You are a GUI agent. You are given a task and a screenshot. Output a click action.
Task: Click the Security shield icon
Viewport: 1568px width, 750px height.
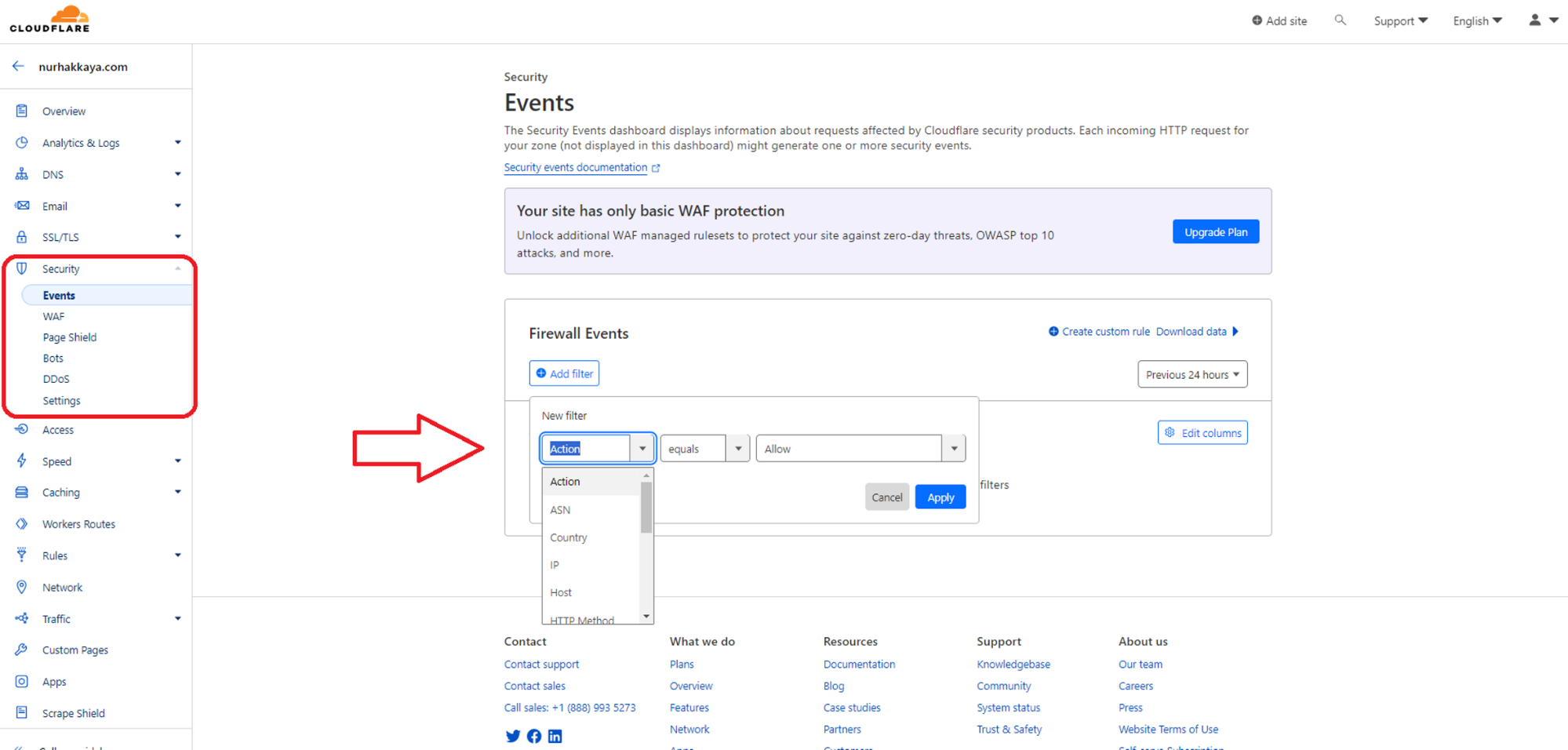(22, 268)
